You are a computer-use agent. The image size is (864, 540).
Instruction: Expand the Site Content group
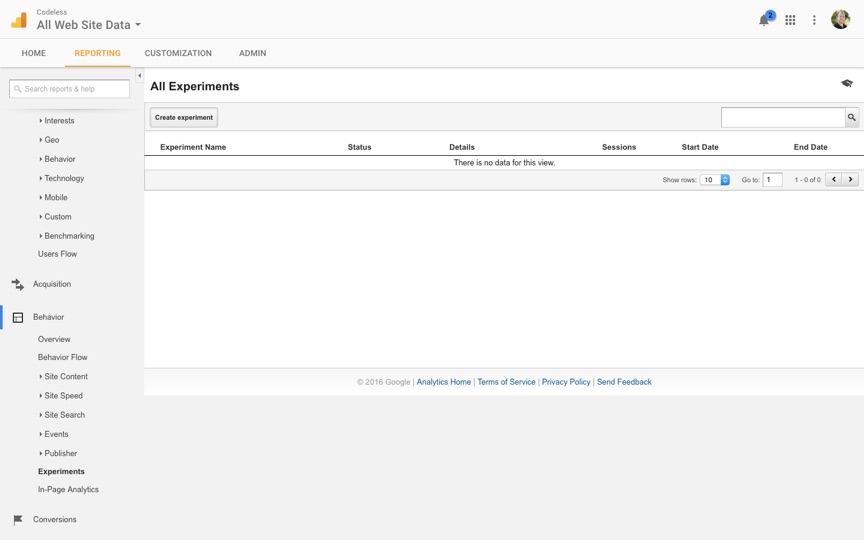pos(63,376)
